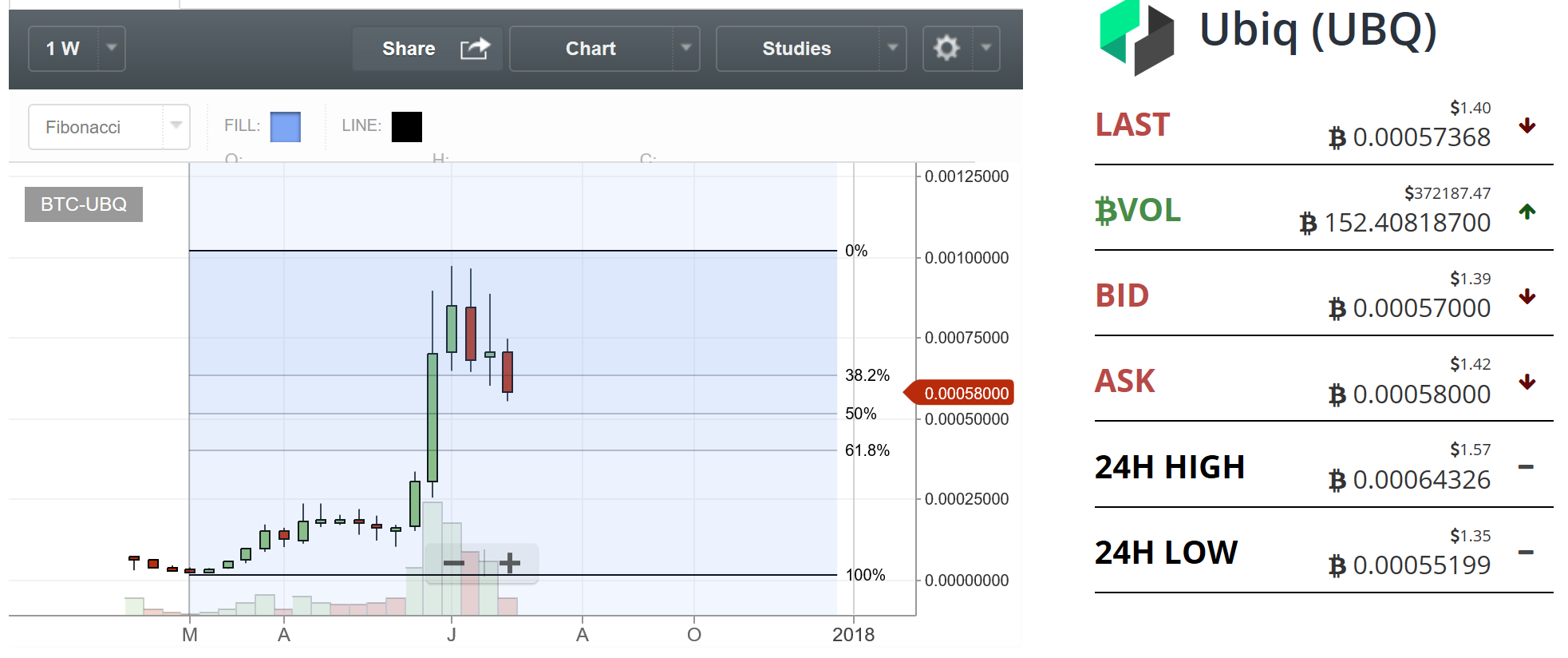This screenshot has width=1568, height=658.
Task: Click the Share button
Action: click(427, 49)
